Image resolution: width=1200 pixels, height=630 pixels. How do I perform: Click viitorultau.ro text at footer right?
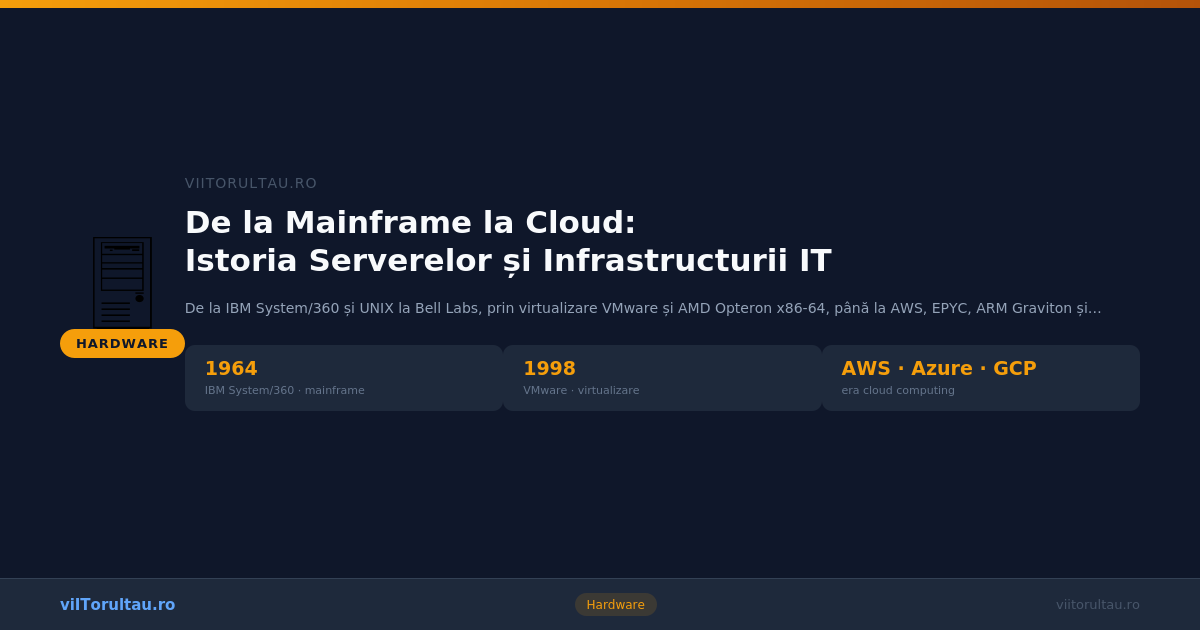pyautogui.click(x=1098, y=605)
